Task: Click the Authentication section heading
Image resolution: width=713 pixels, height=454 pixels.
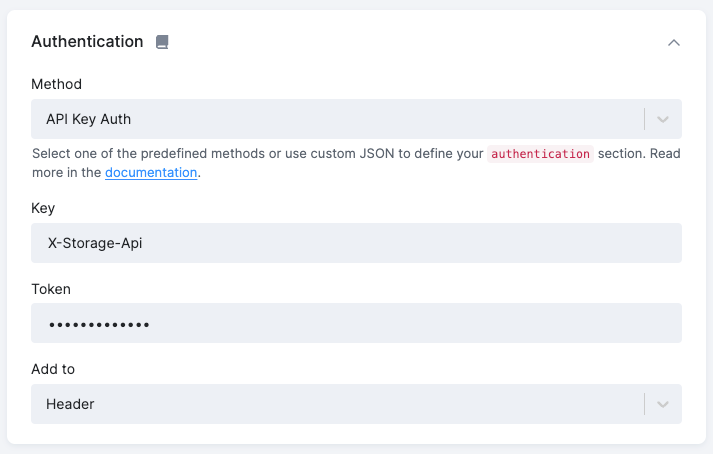Action: (87, 42)
